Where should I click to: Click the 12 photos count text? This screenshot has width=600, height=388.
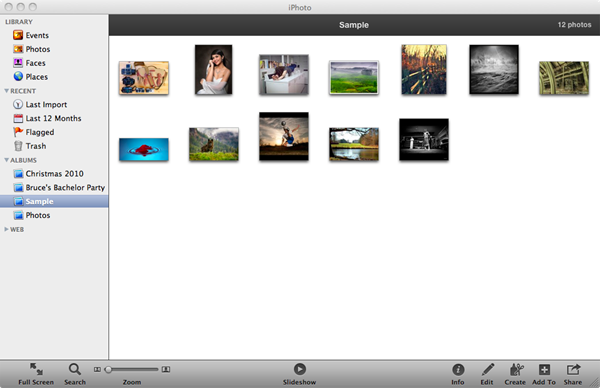(x=574, y=24)
